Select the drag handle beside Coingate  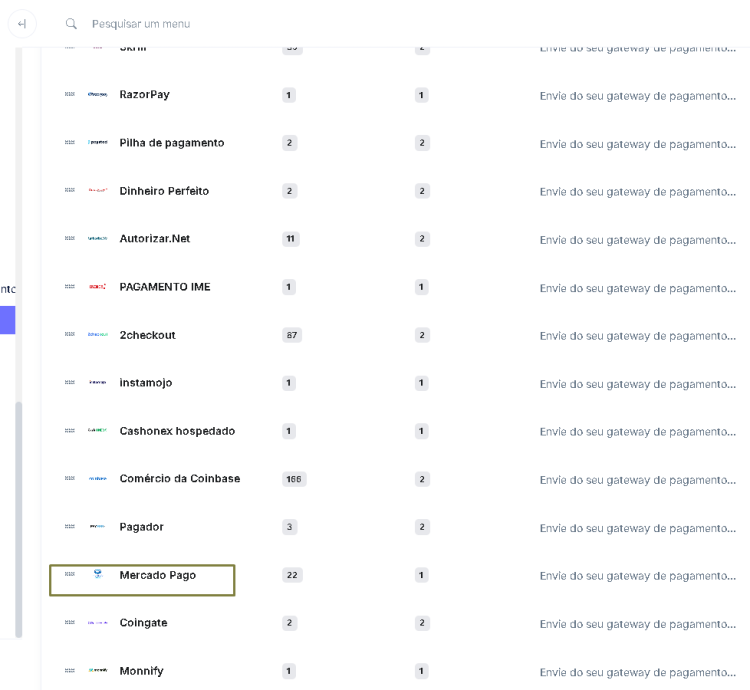click(x=69, y=623)
